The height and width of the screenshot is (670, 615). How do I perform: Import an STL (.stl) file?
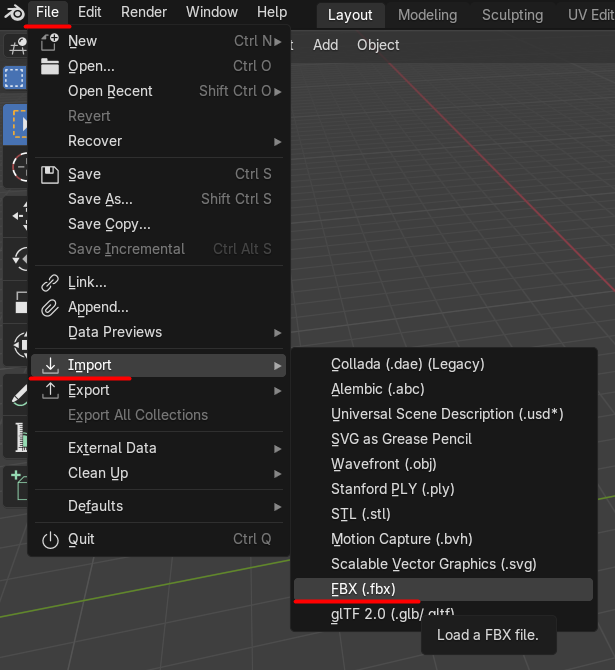[x=443, y=514]
